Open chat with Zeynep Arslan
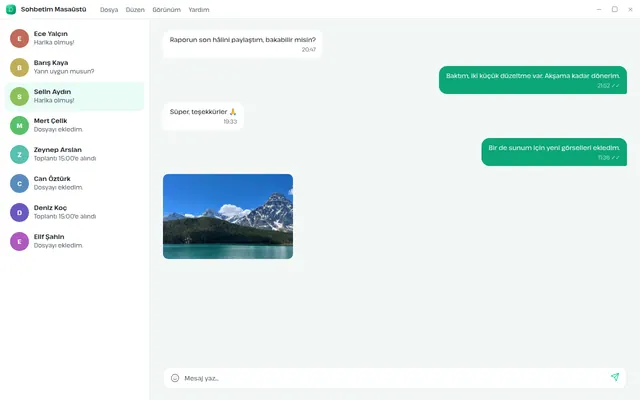The image size is (640, 400). coord(74,154)
